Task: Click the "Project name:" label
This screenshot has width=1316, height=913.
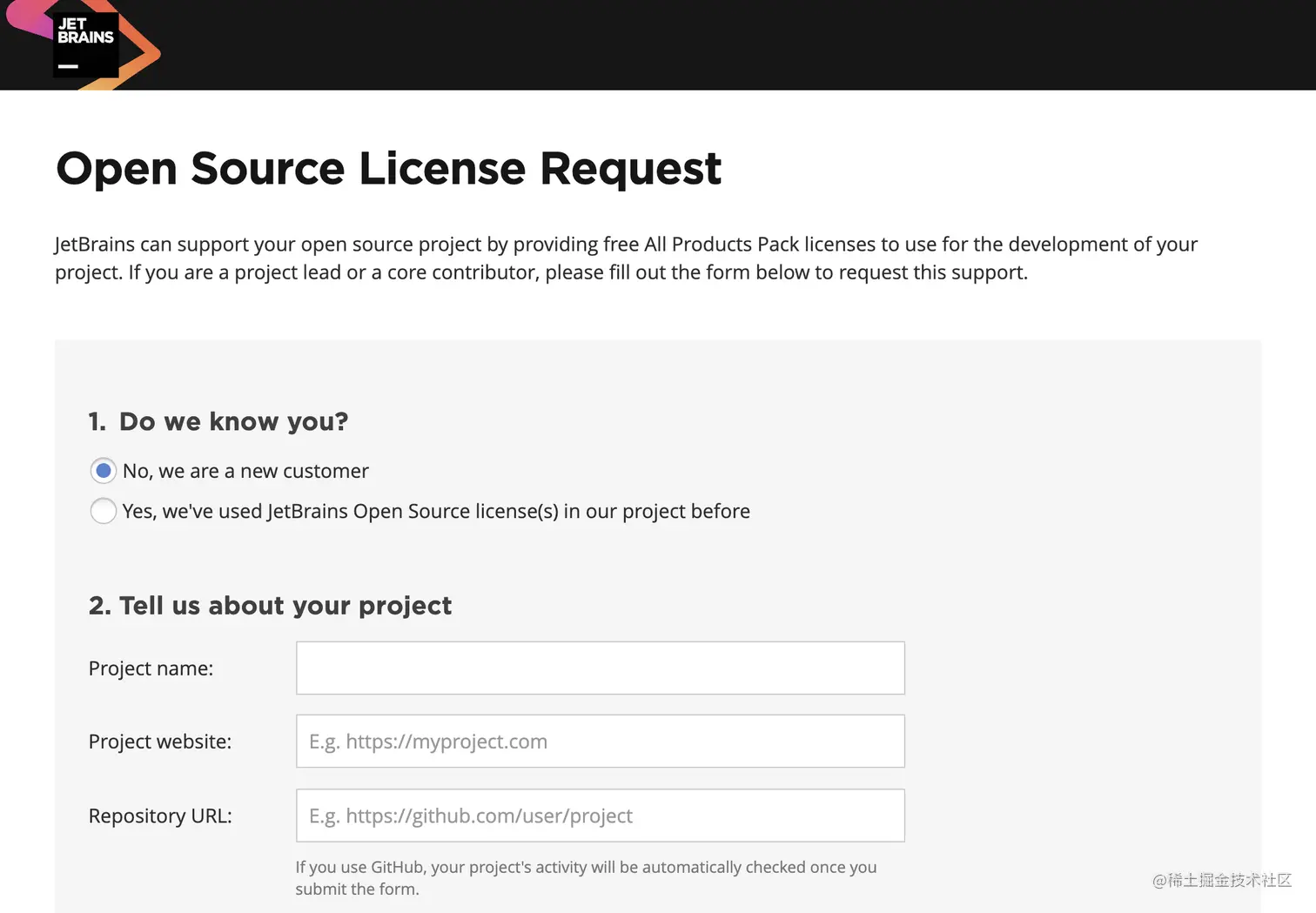Action: [x=151, y=668]
